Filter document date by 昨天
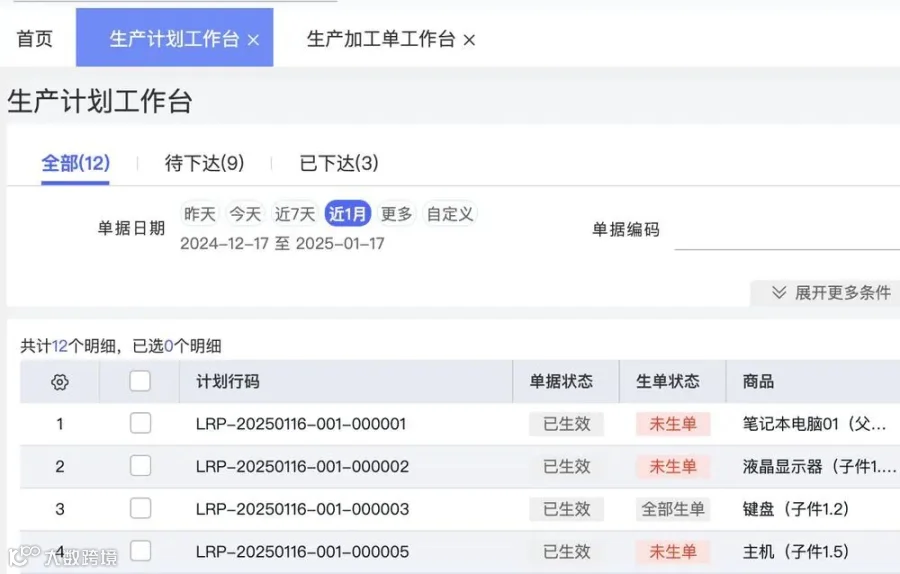900x574 pixels. click(200, 214)
